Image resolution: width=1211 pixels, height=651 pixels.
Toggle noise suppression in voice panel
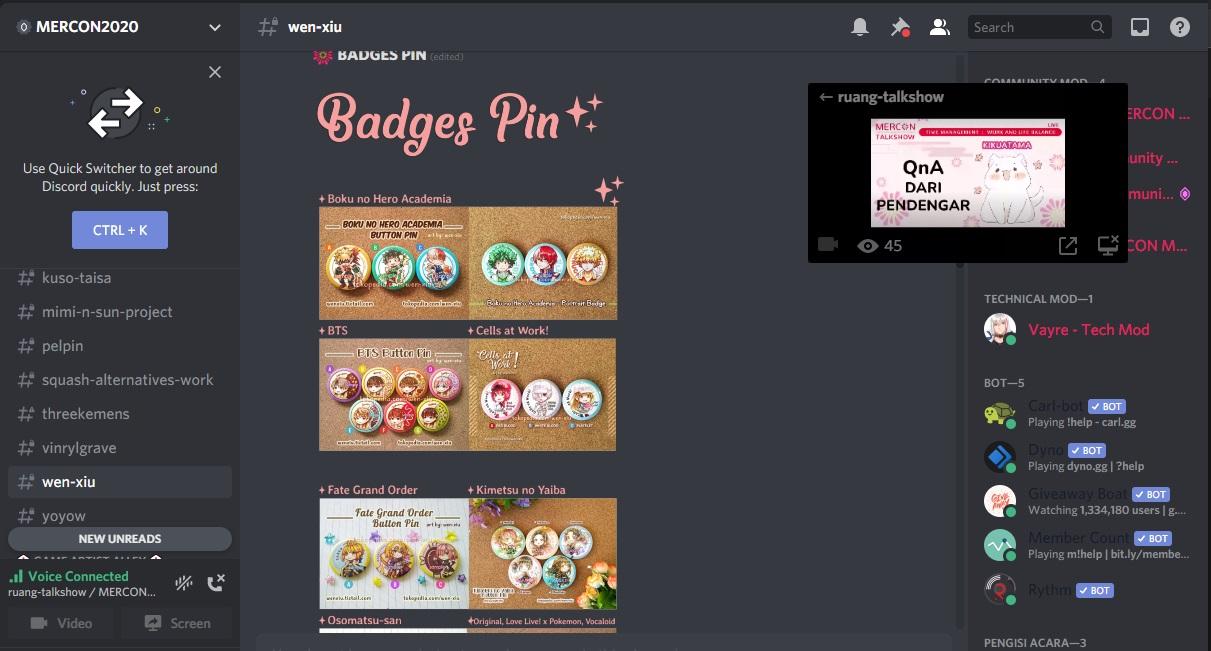pyautogui.click(x=183, y=583)
